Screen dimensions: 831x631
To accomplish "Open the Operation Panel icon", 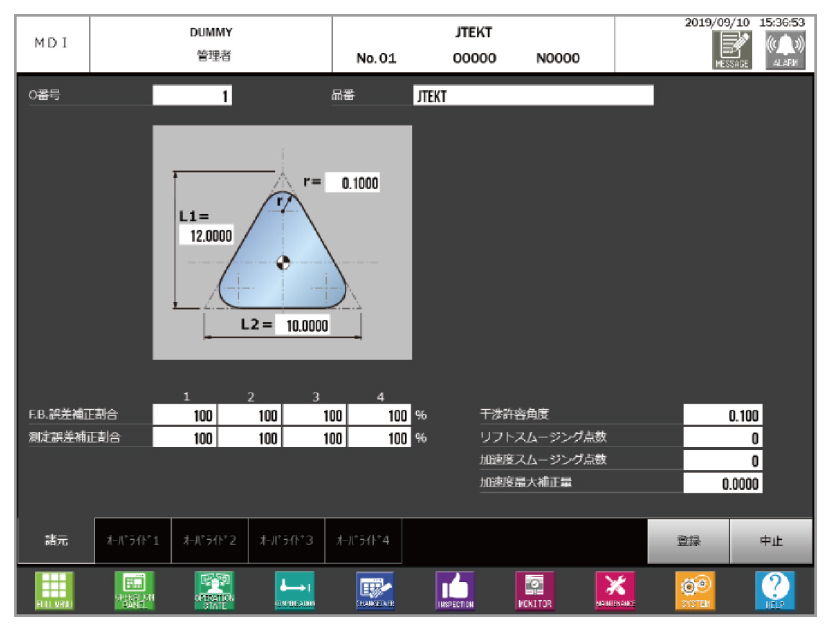I will click(x=135, y=590).
